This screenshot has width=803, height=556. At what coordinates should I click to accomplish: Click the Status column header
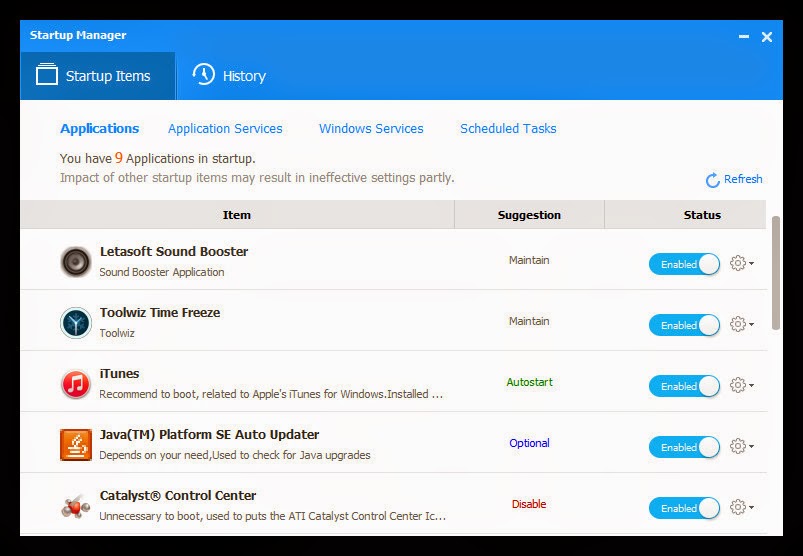click(x=685, y=215)
